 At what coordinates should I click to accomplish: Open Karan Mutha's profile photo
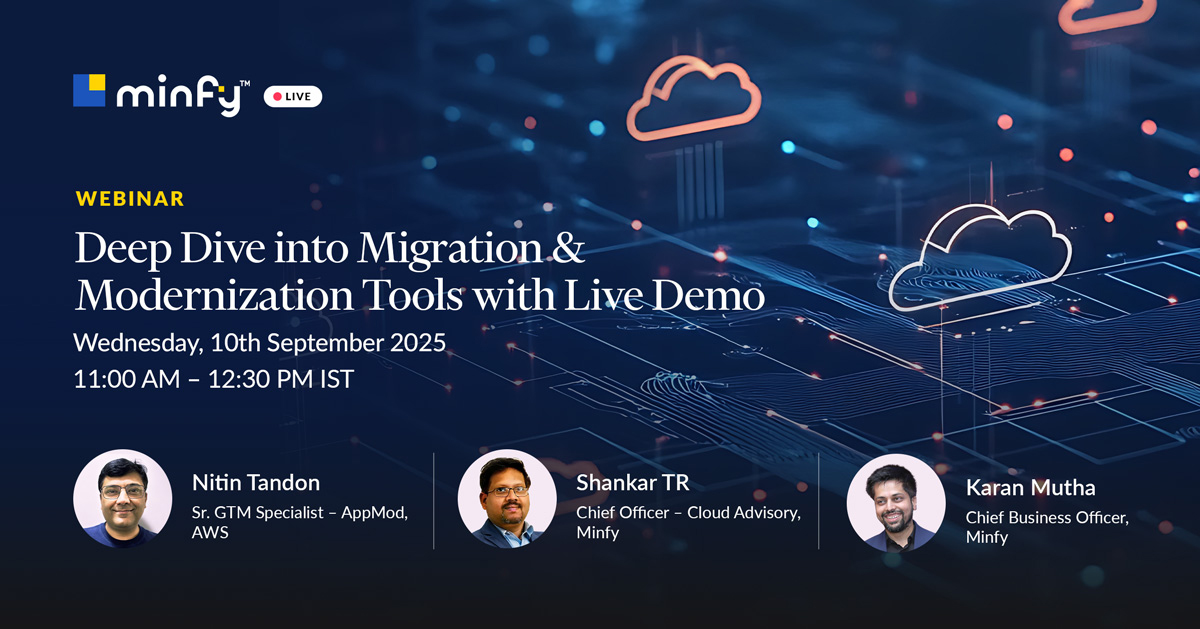(895, 502)
